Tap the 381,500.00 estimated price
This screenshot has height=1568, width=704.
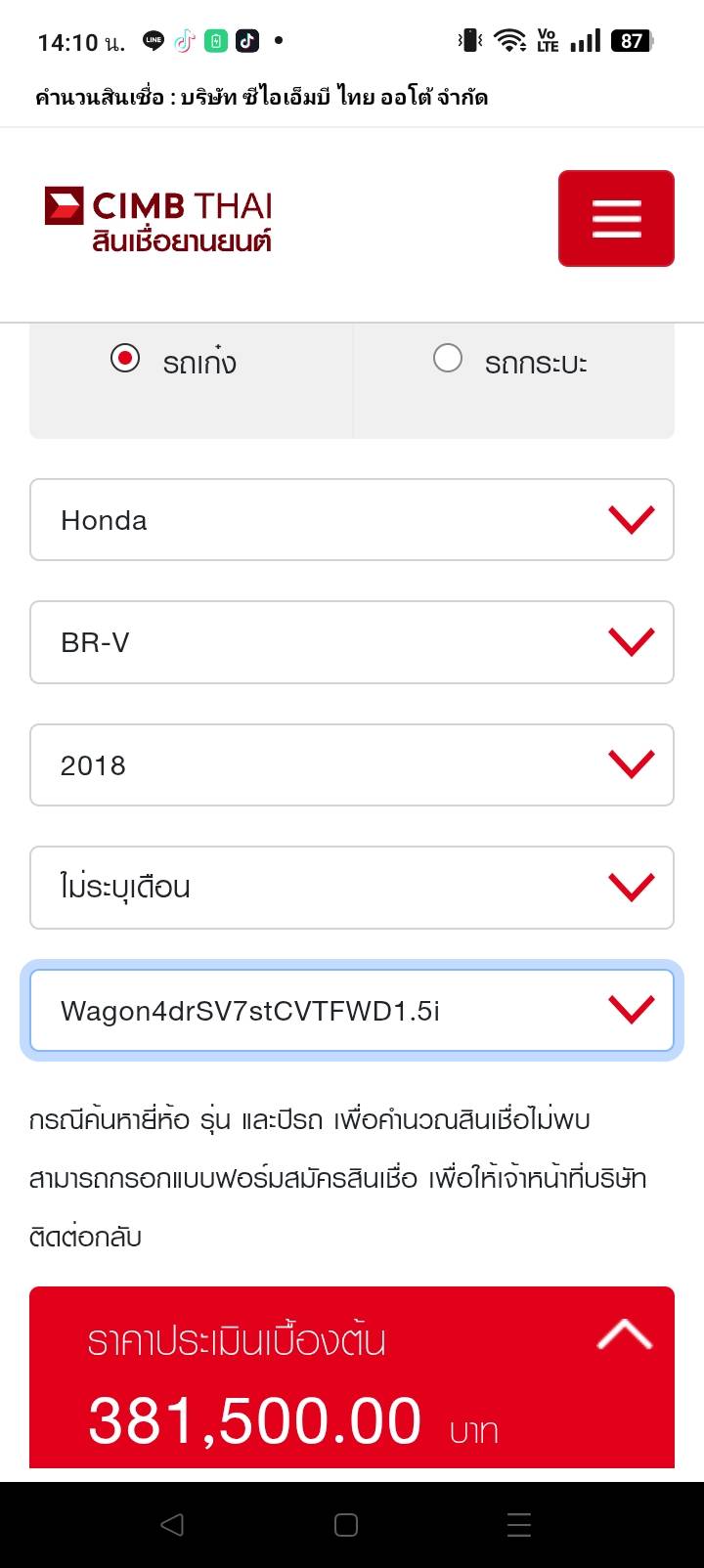(255, 1421)
